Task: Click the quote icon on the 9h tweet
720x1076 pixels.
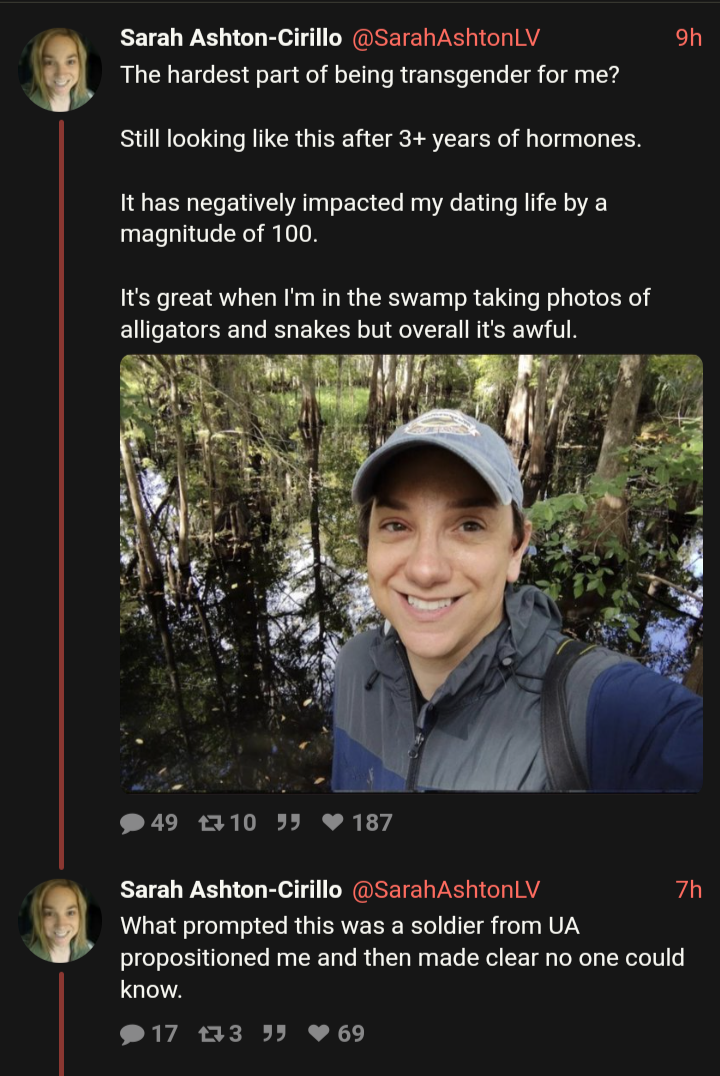Action: pos(288,823)
